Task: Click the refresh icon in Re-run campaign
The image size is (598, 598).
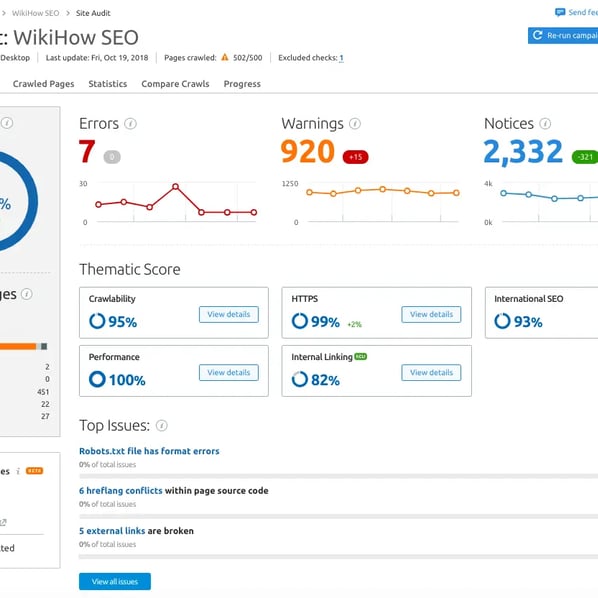Action: point(537,35)
